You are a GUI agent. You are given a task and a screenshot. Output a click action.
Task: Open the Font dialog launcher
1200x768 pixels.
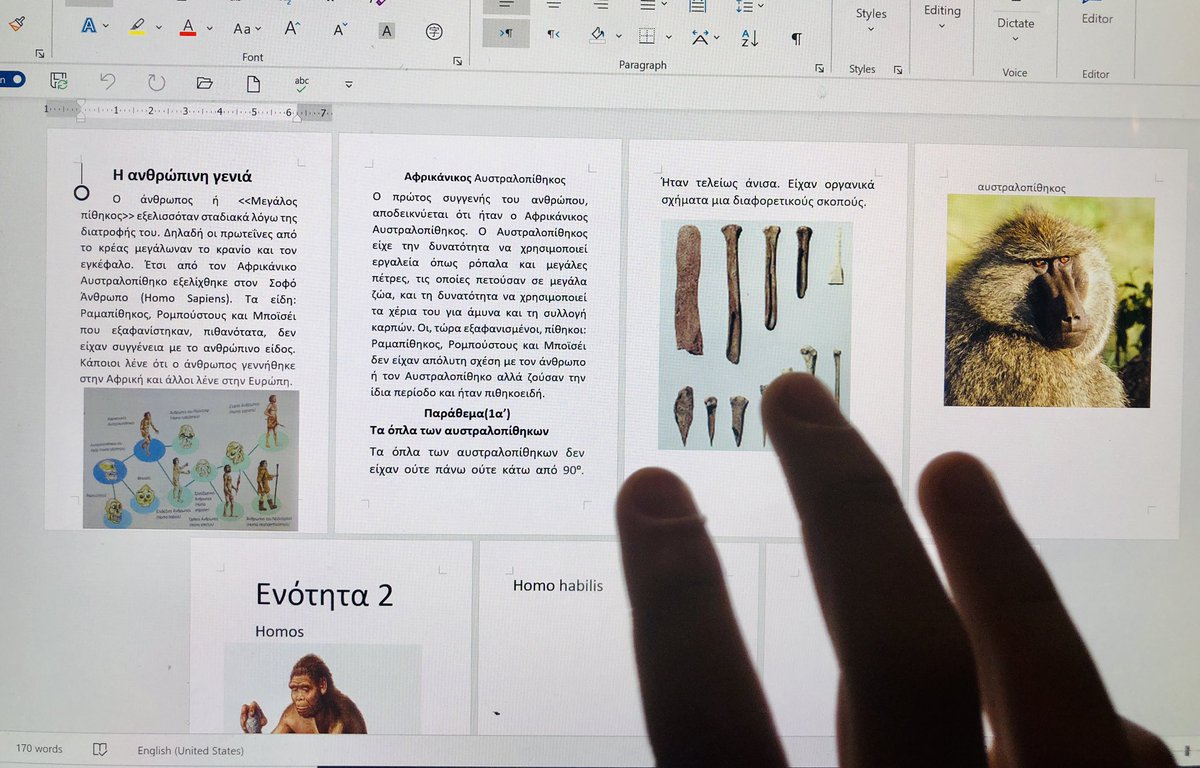tap(457, 61)
